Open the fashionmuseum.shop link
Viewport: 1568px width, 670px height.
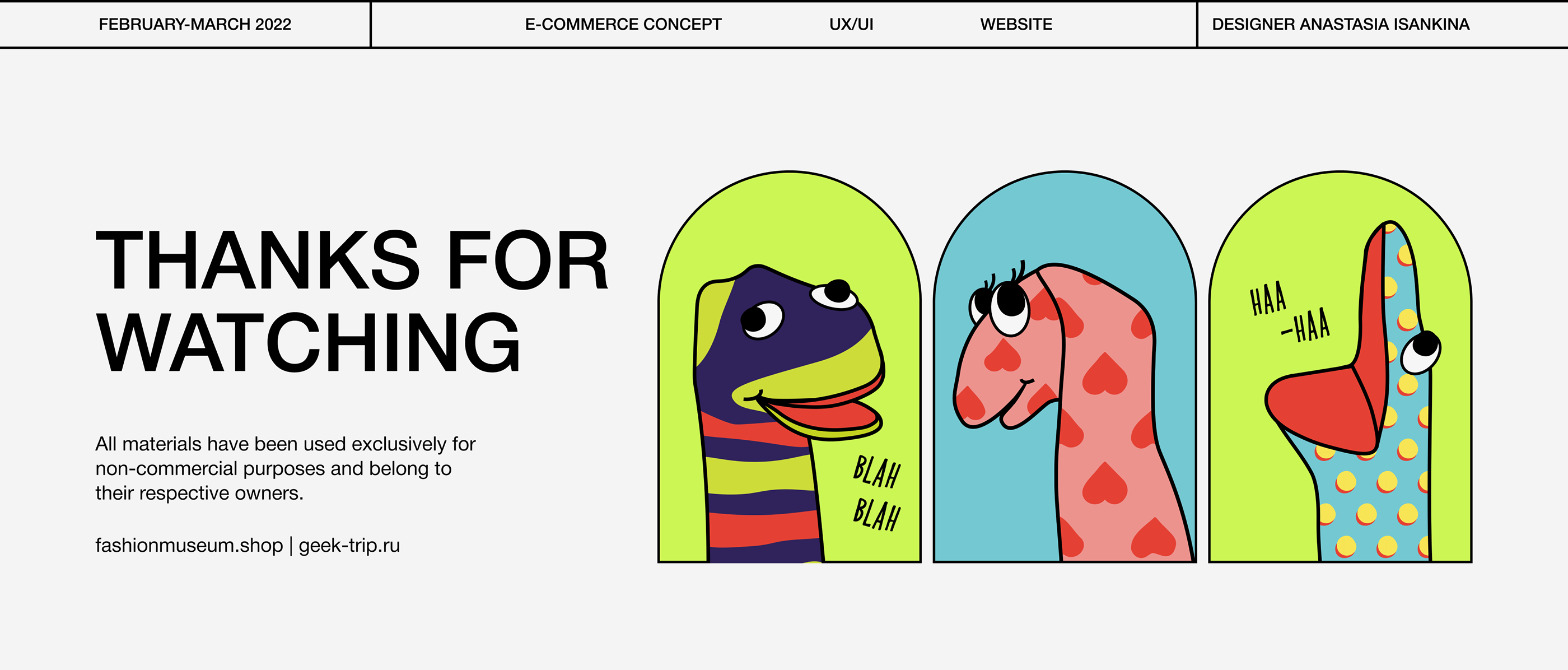[x=189, y=545]
